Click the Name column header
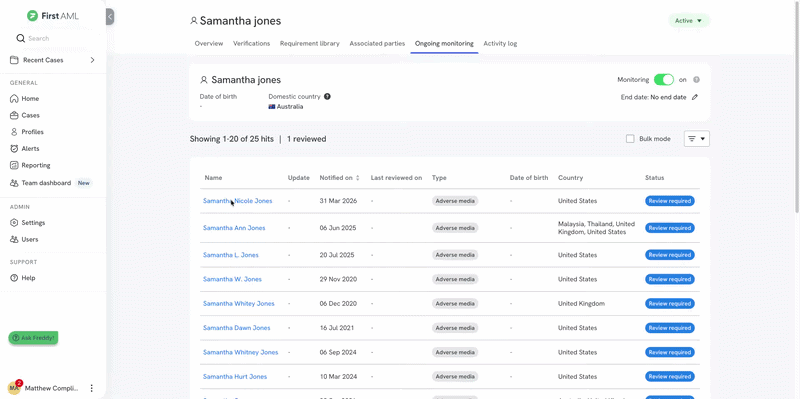Screen dimensions: 800x399 tap(213, 178)
